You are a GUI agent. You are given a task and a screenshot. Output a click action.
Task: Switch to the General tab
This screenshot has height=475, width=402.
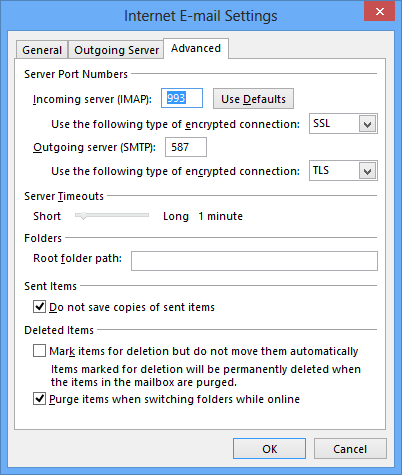pos(42,50)
